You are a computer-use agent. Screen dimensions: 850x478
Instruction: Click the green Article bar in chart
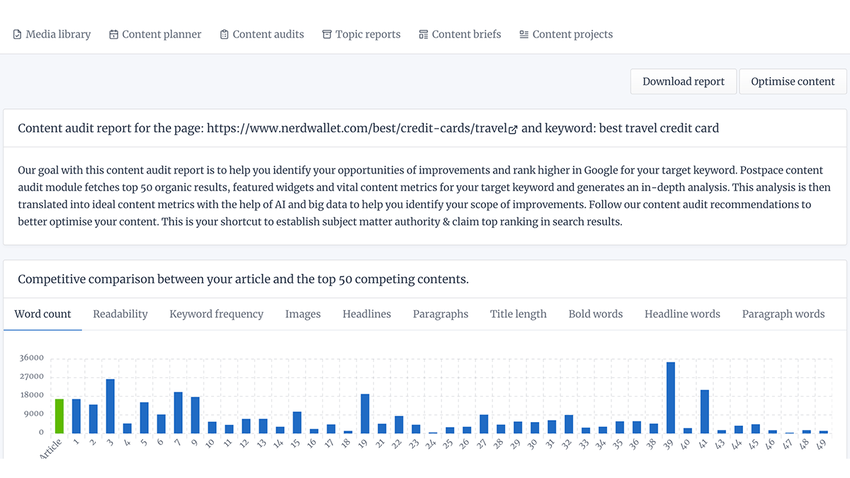pos(59,416)
